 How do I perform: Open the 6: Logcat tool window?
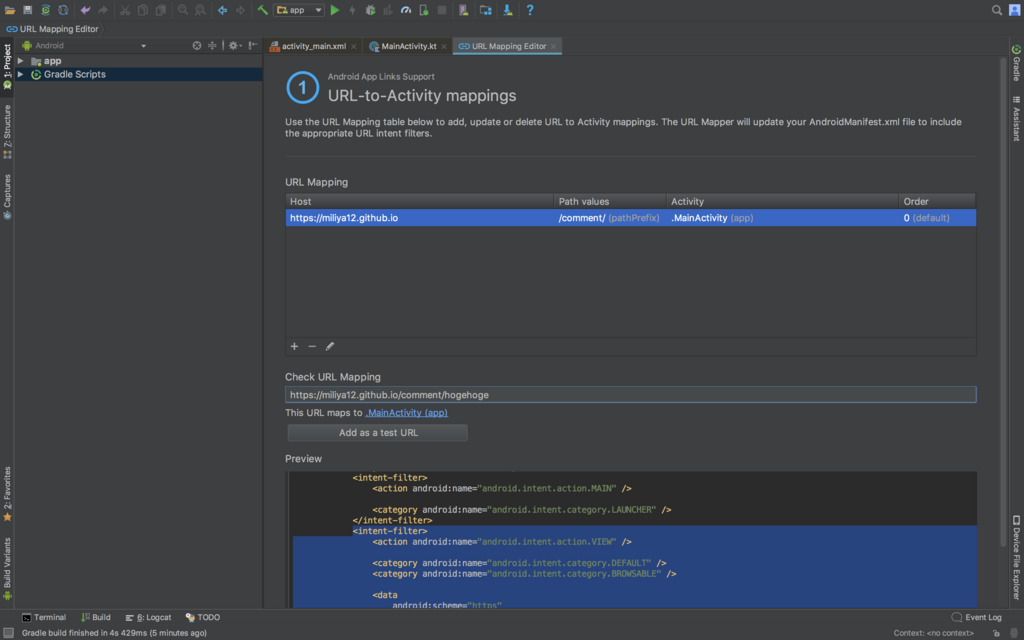pyautogui.click(x=148, y=617)
